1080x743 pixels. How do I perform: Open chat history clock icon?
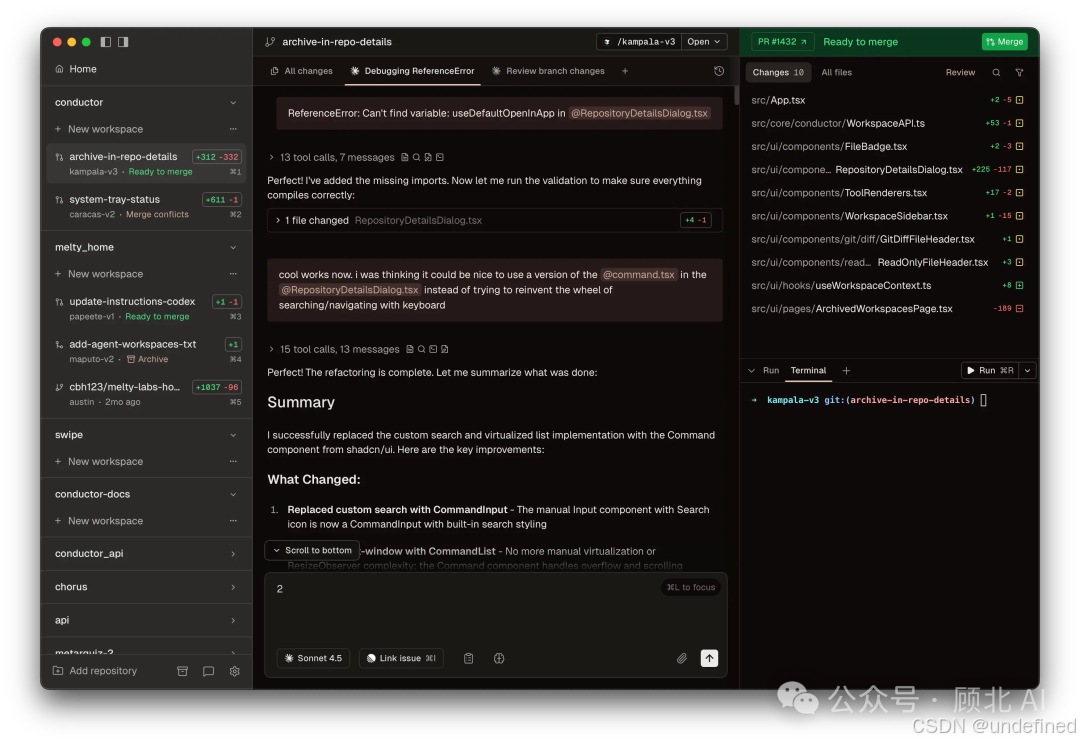click(x=719, y=71)
